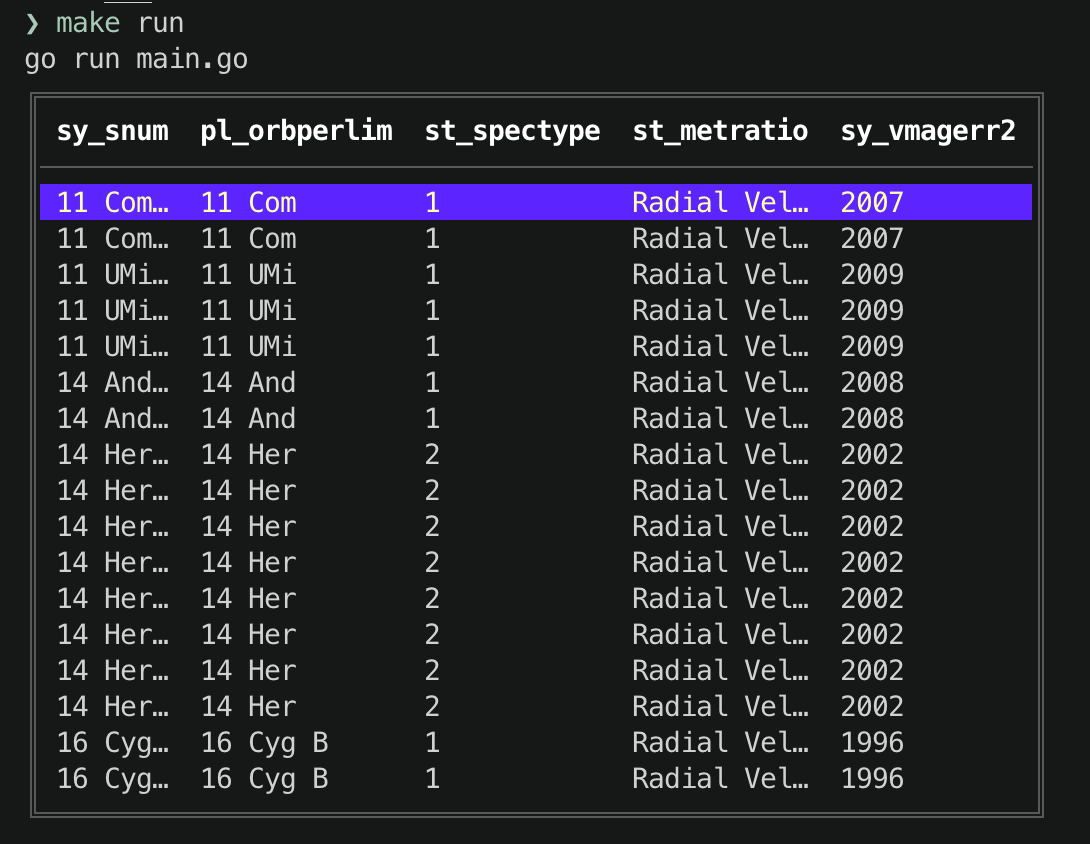Select the last 11 UMi row
Screen dimensions: 1090x844
point(400,346)
